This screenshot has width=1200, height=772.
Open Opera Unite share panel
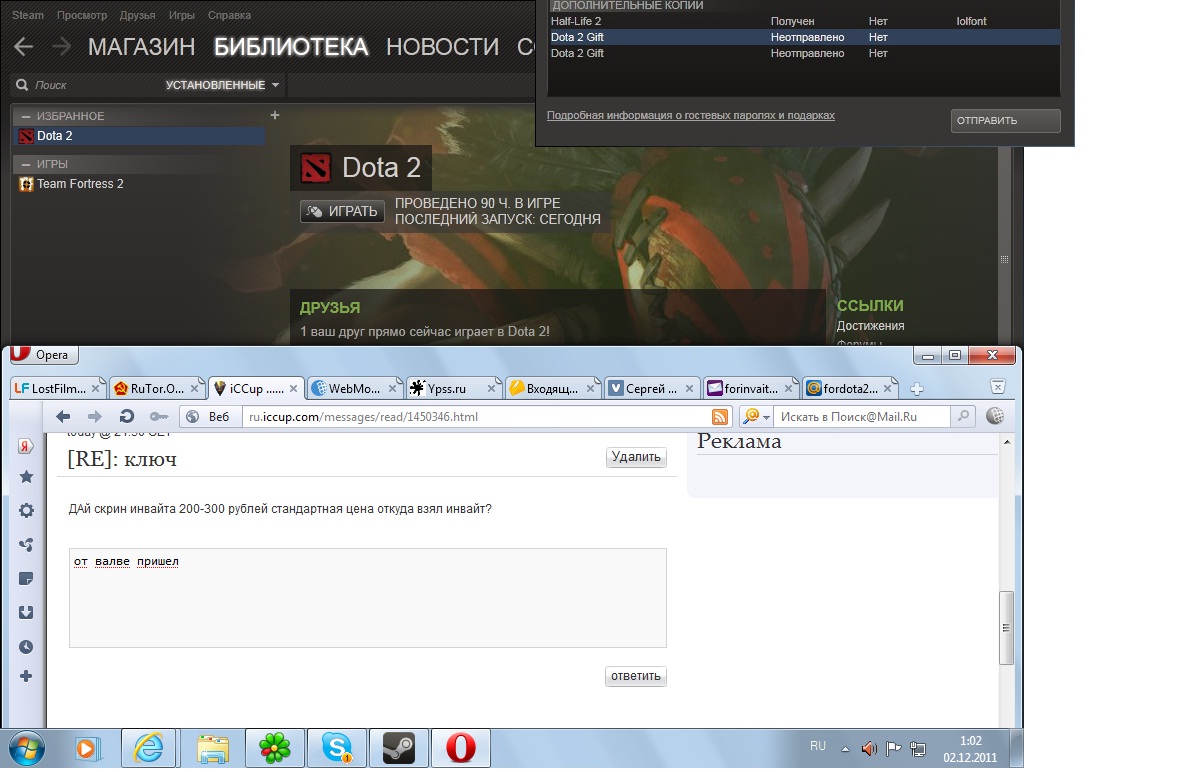coord(26,545)
